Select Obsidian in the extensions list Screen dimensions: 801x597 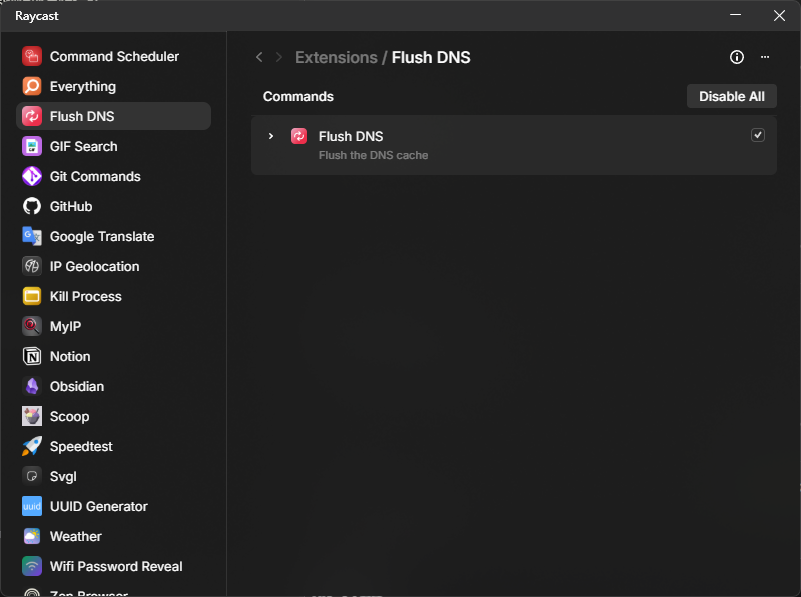pyautogui.click(x=77, y=387)
